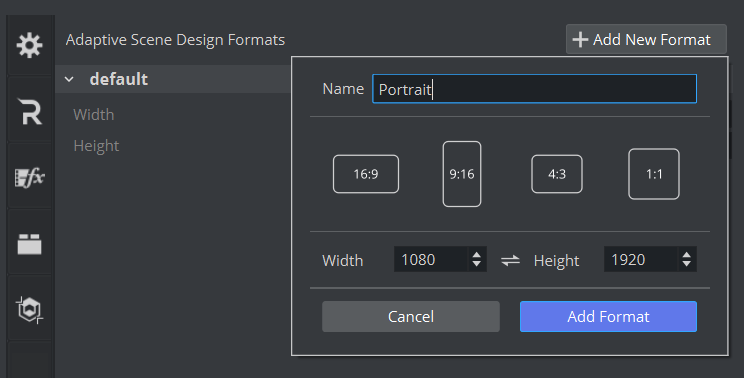Select the 1:1 square ratio preset
The width and height of the screenshot is (744, 378).
point(654,174)
